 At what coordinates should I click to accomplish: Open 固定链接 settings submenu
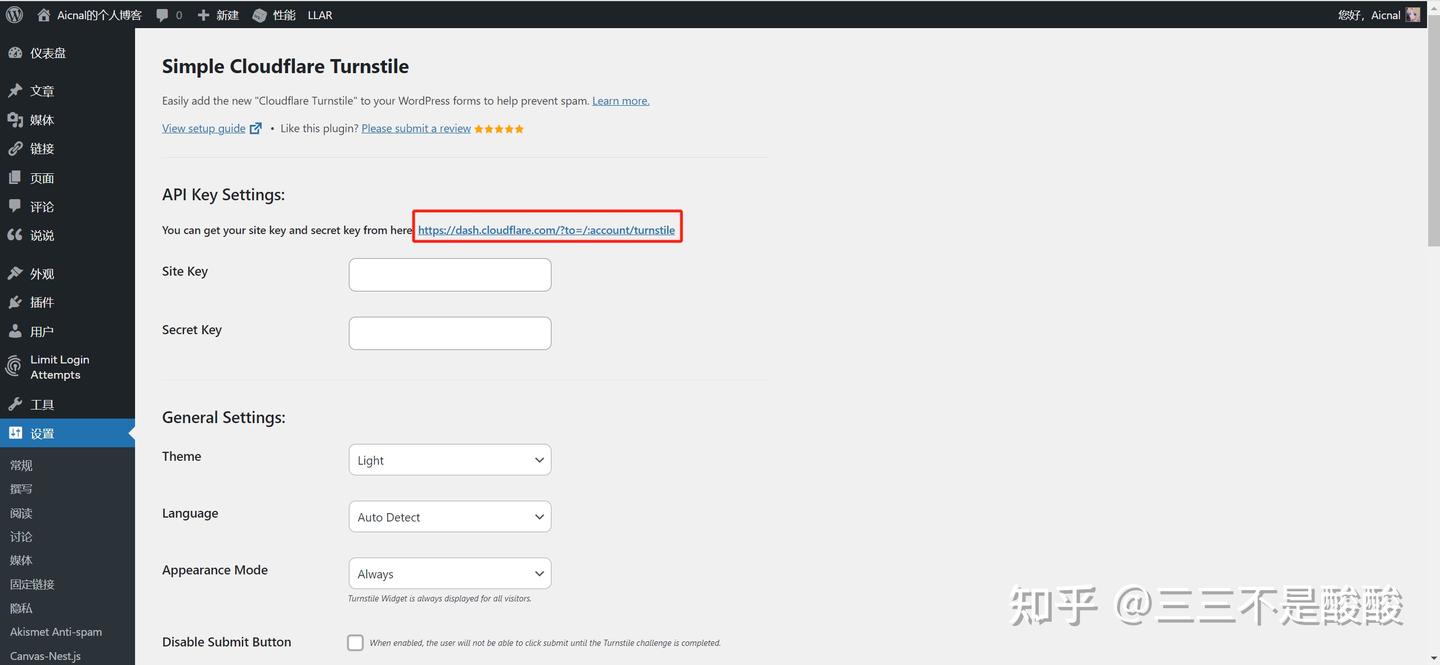32,584
